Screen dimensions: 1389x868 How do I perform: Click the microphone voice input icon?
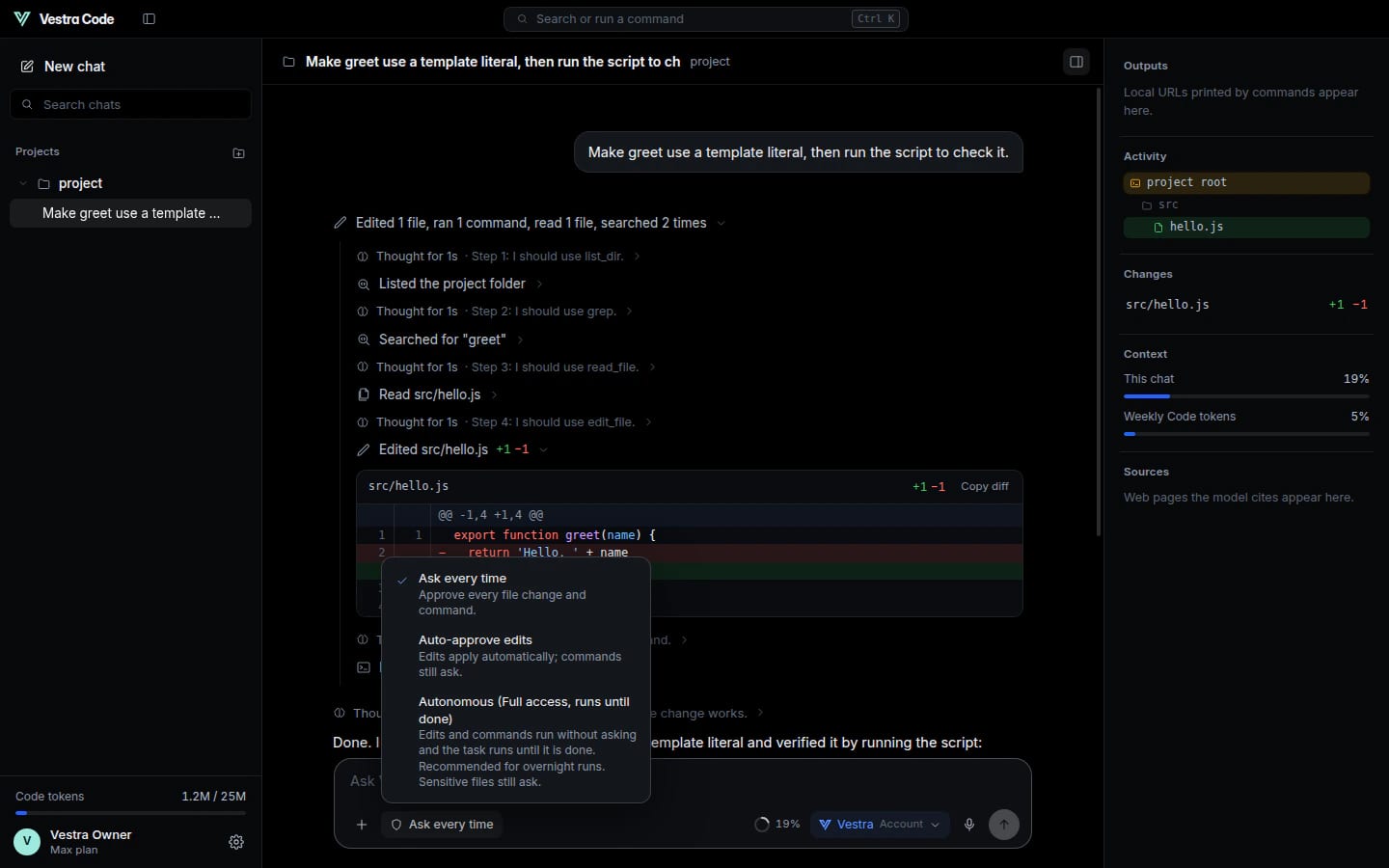coord(969,825)
